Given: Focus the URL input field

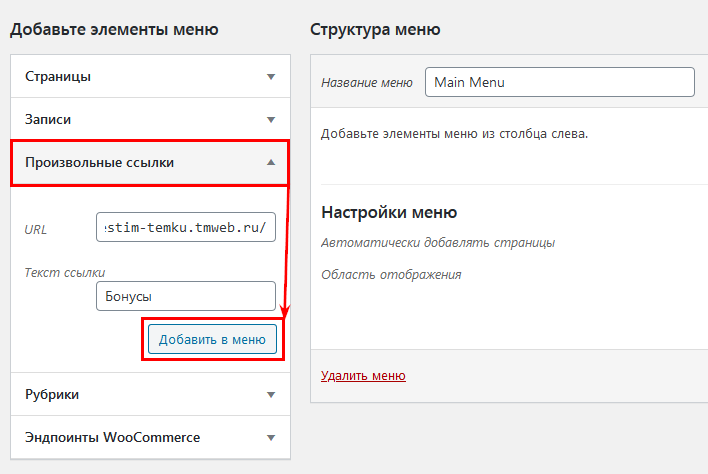Looking at the screenshot, I should [186, 227].
